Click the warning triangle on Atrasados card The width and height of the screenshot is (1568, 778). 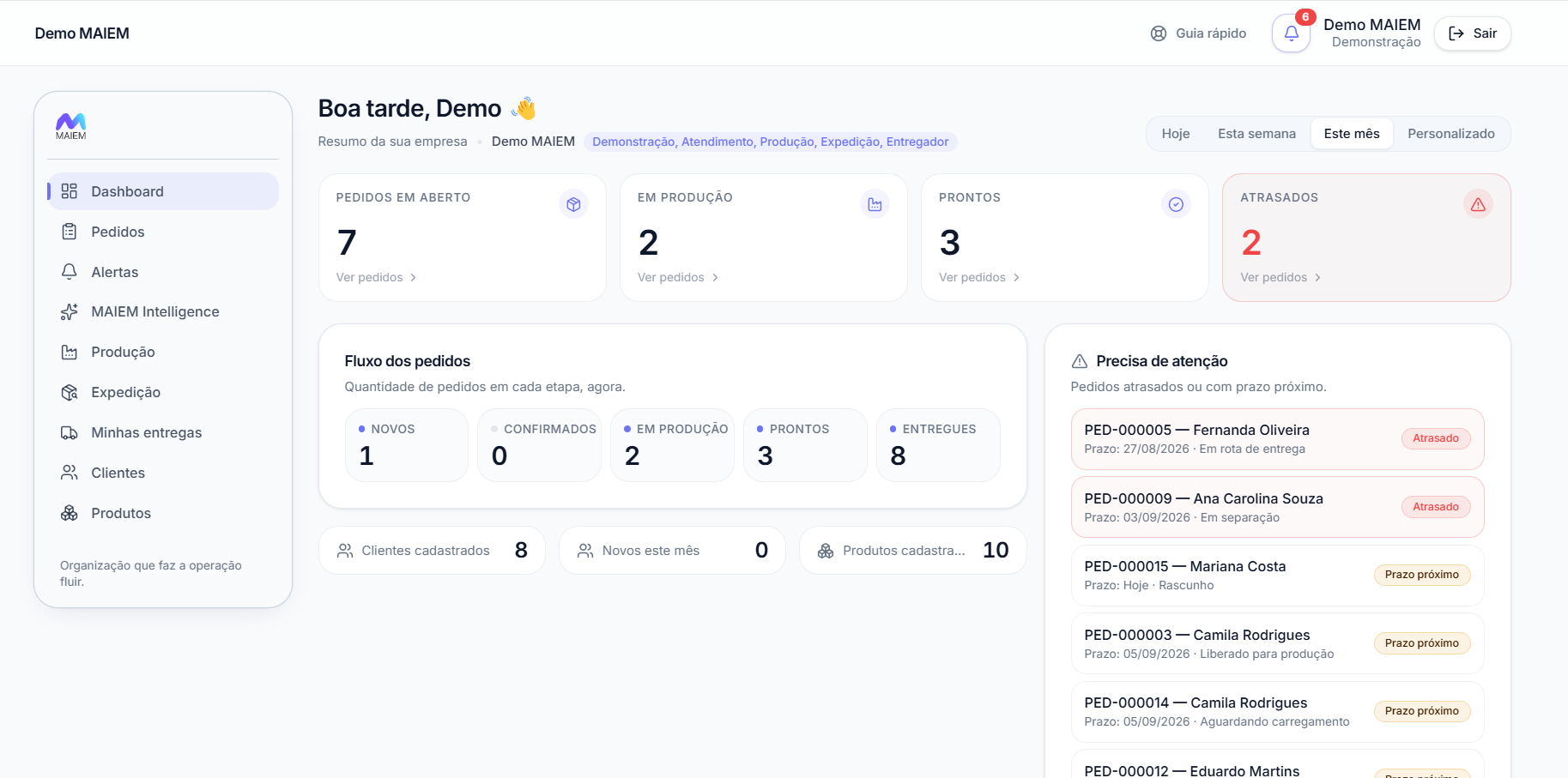click(x=1478, y=204)
